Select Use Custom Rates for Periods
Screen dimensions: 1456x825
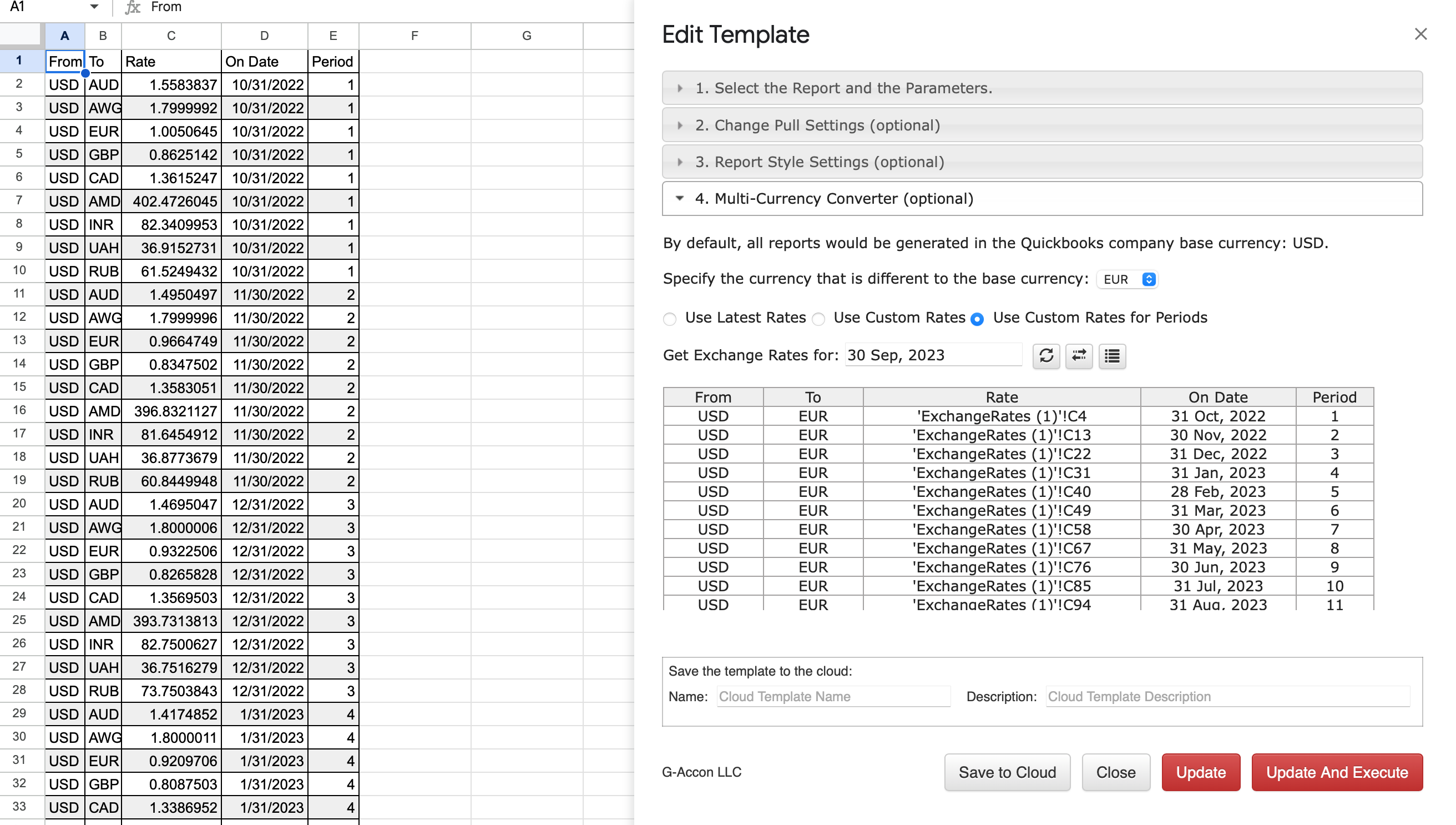[x=977, y=319]
